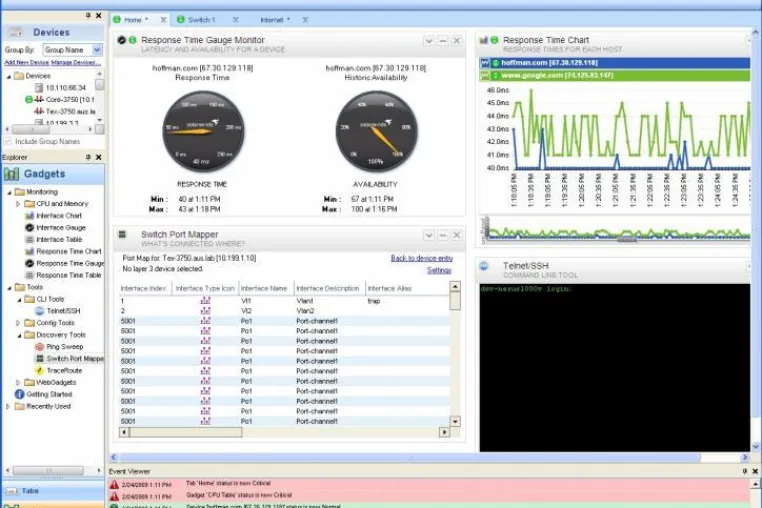762x508 pixels.
Task: Launch the Telnet/SSH tool from tree
Action: click(63, 311)
